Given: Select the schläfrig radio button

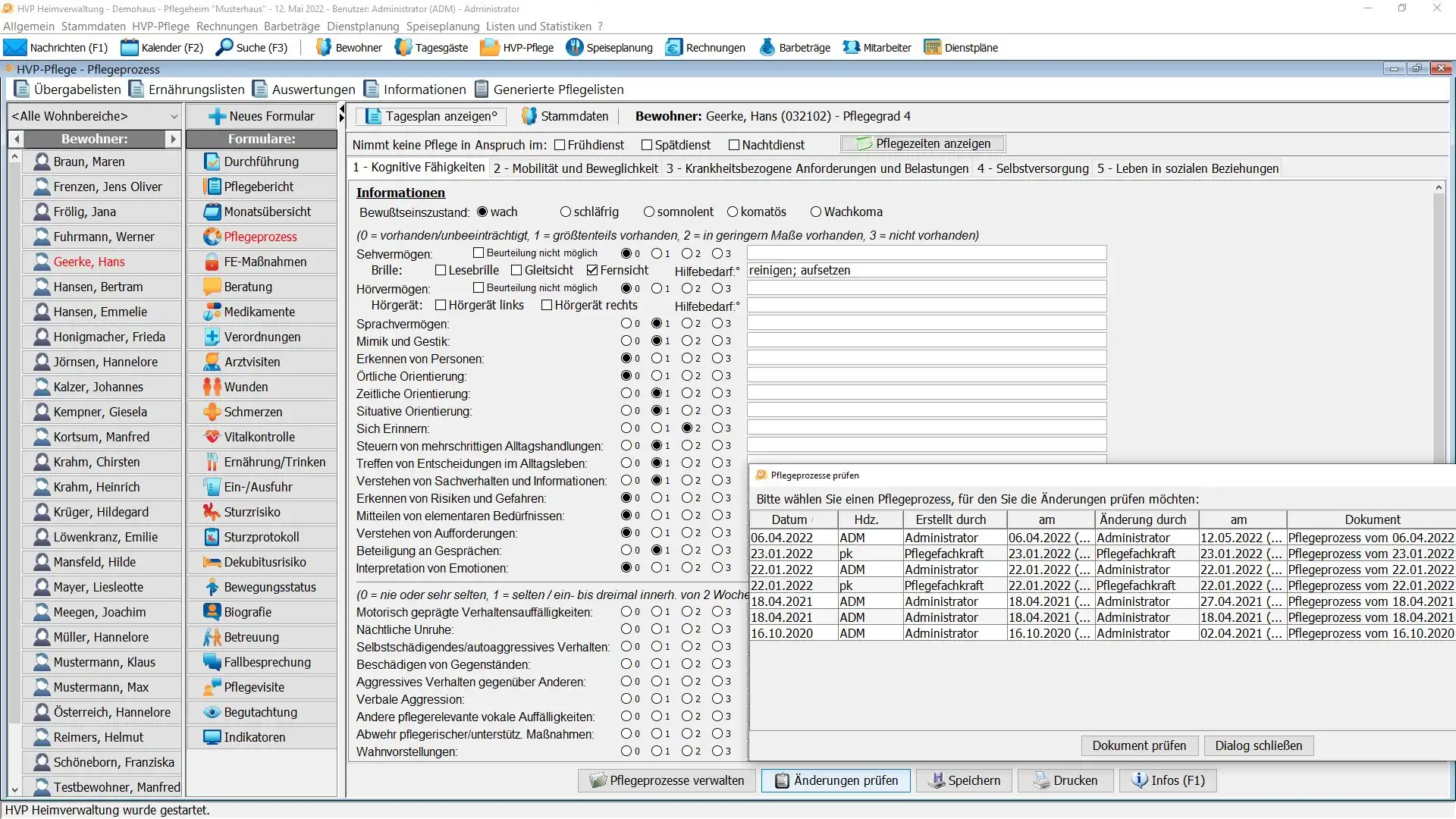Looking at the screenshot, I should tap(565, 212).
